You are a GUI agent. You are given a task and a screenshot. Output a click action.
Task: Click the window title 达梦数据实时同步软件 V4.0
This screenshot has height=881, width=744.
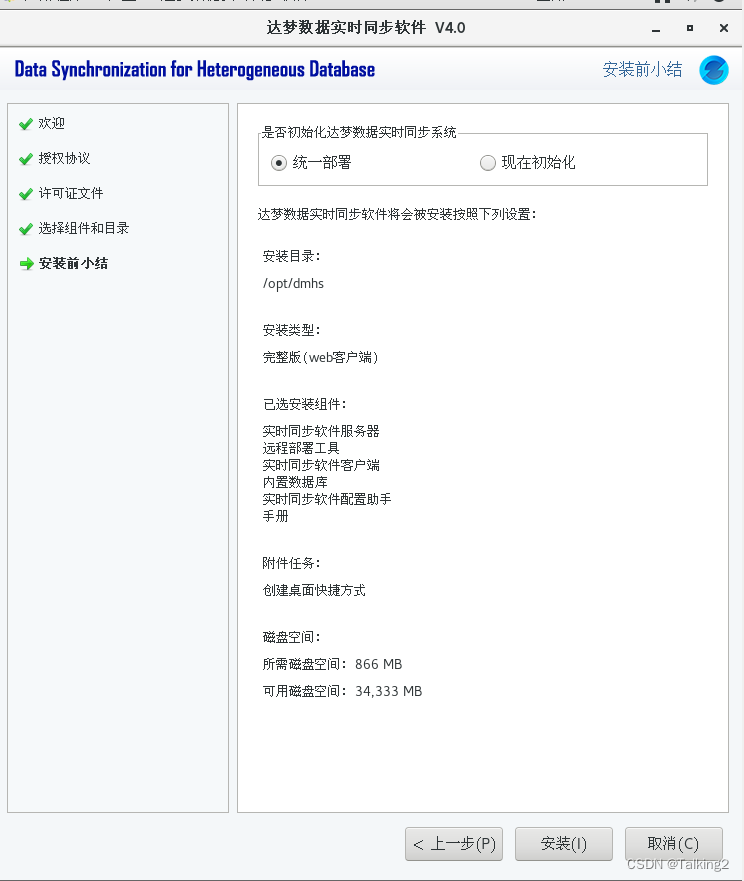pyautogui.click(x=366, y=28)
